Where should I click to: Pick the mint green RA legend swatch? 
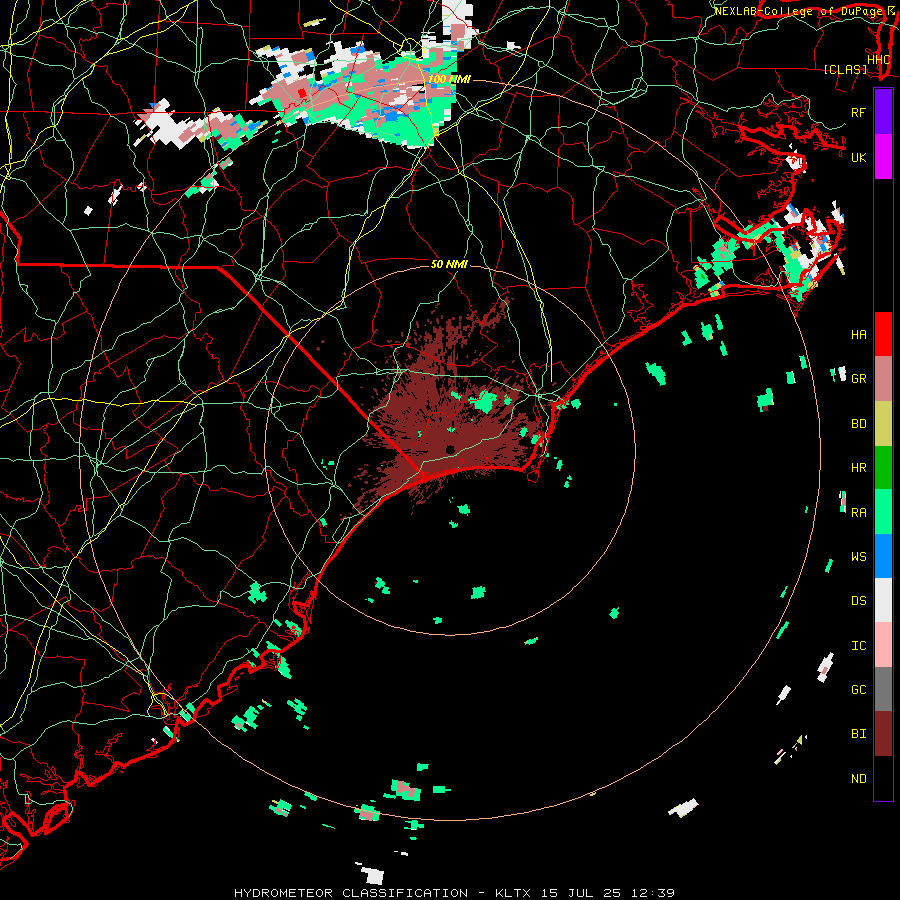click(x=883, y=512)
